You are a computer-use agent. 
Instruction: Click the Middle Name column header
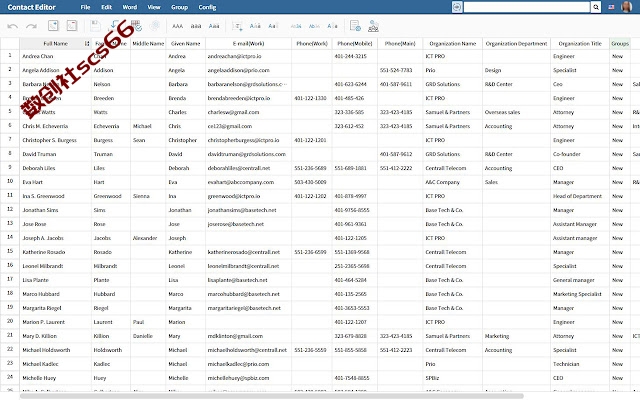[x=148, y=44]
